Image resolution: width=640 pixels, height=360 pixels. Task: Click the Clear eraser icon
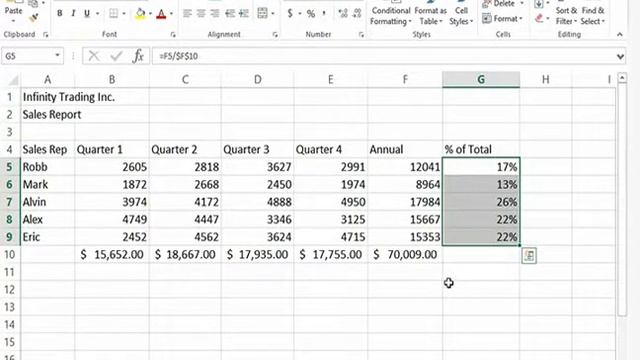[x=540, y=18]
